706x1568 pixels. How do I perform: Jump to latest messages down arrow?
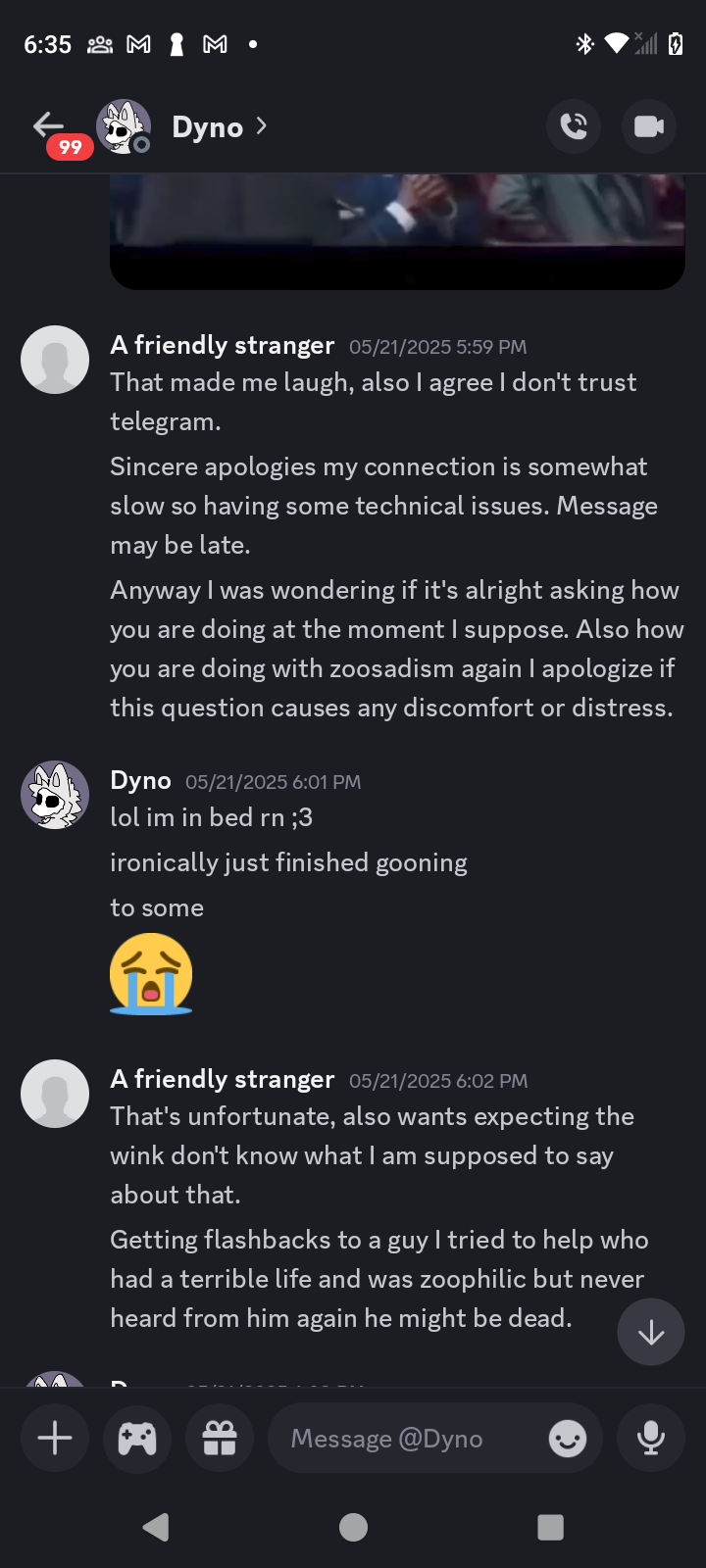(651, 1332)
